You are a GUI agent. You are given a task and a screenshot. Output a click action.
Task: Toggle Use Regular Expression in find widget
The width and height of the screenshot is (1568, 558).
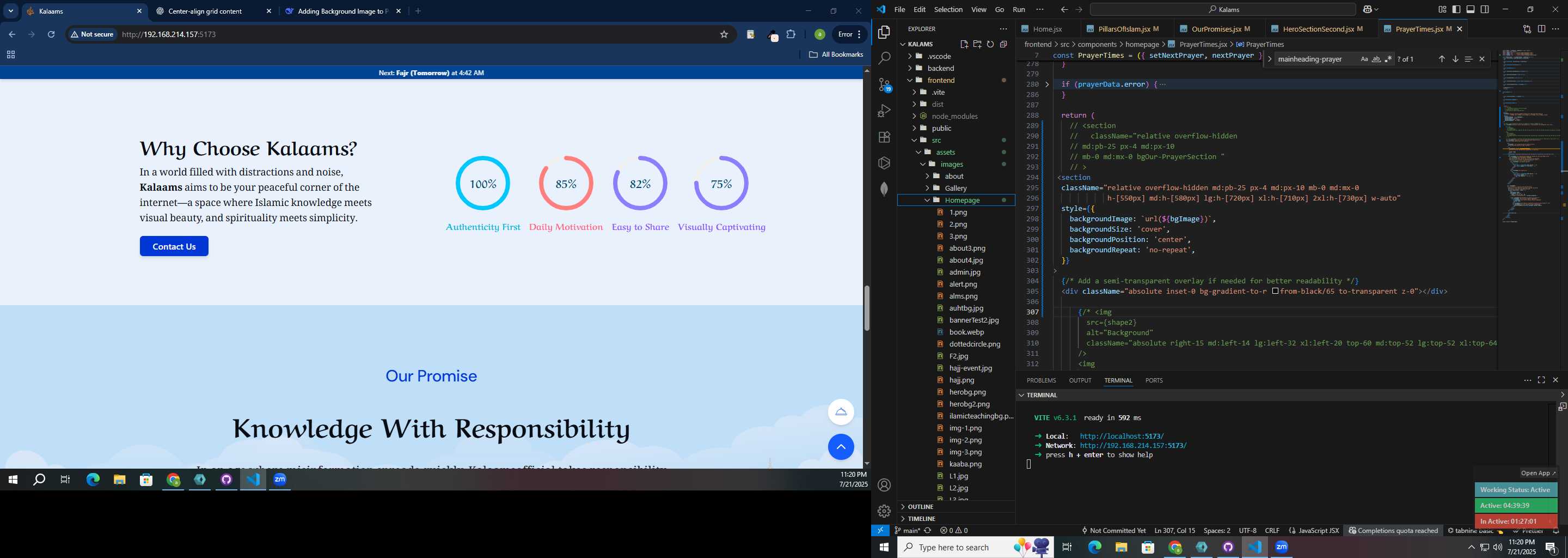1388,59
